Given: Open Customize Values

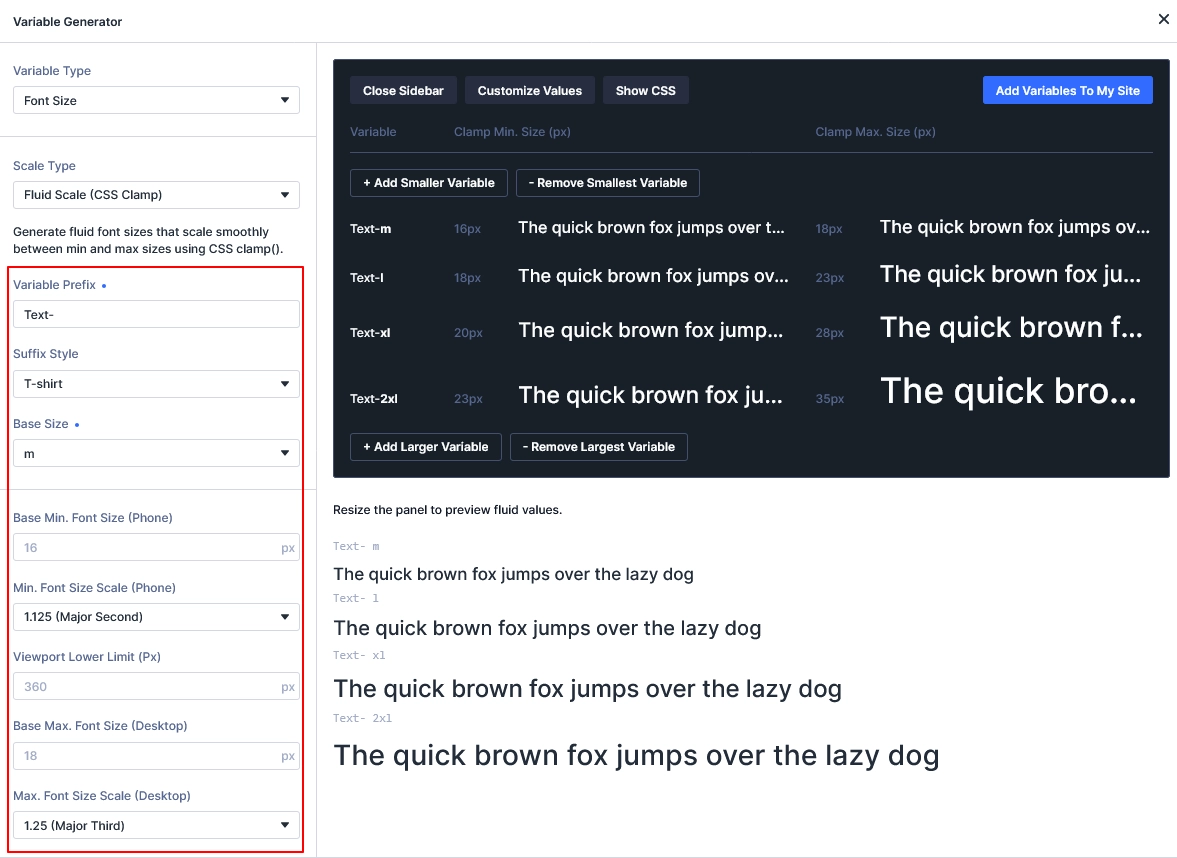Looking at the screenshot, I should point(529,91).
